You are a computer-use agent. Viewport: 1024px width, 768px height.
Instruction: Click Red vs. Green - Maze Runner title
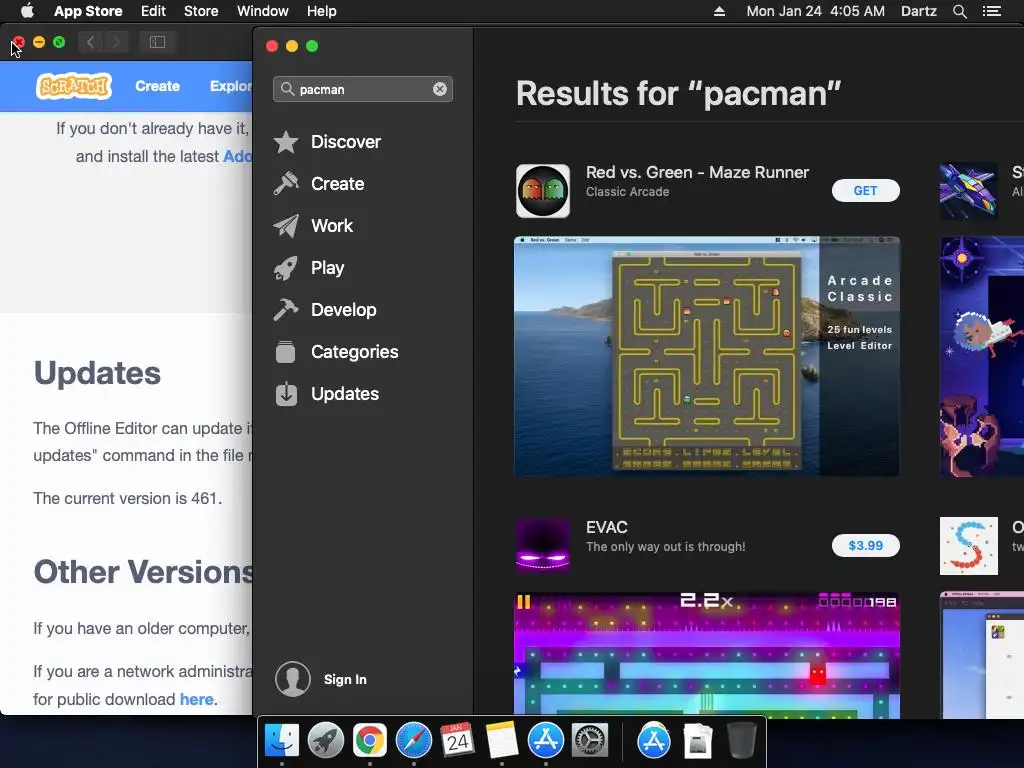coord(697,172)
